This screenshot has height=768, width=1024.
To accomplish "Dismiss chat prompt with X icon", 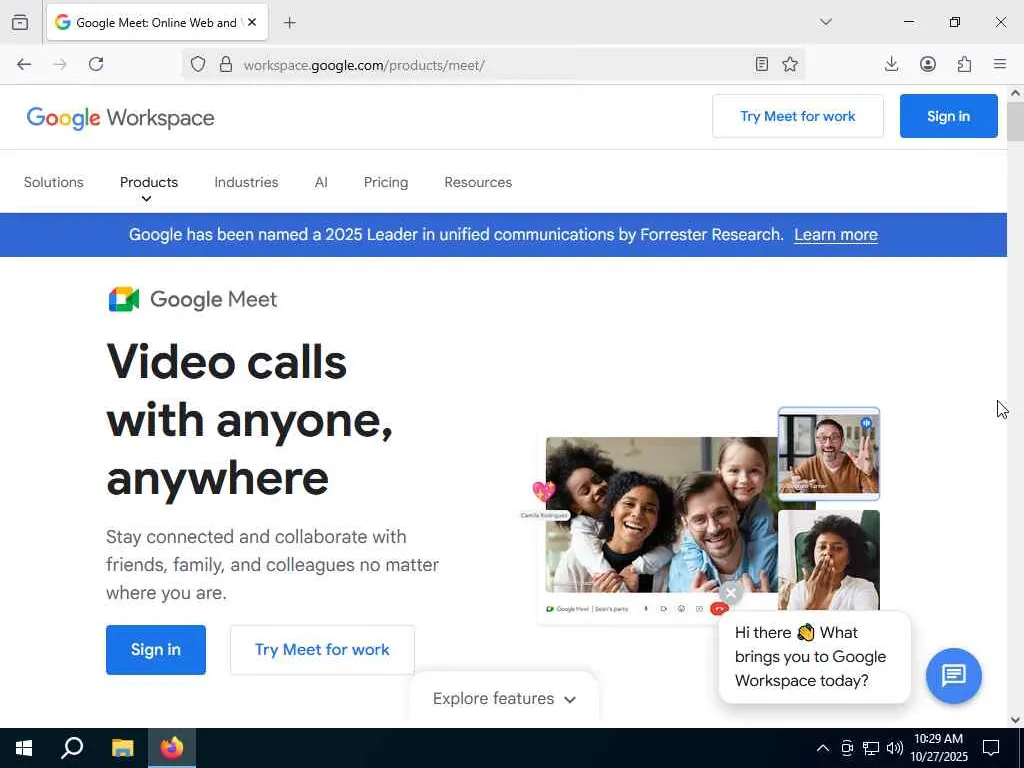I will pos(731,593).
